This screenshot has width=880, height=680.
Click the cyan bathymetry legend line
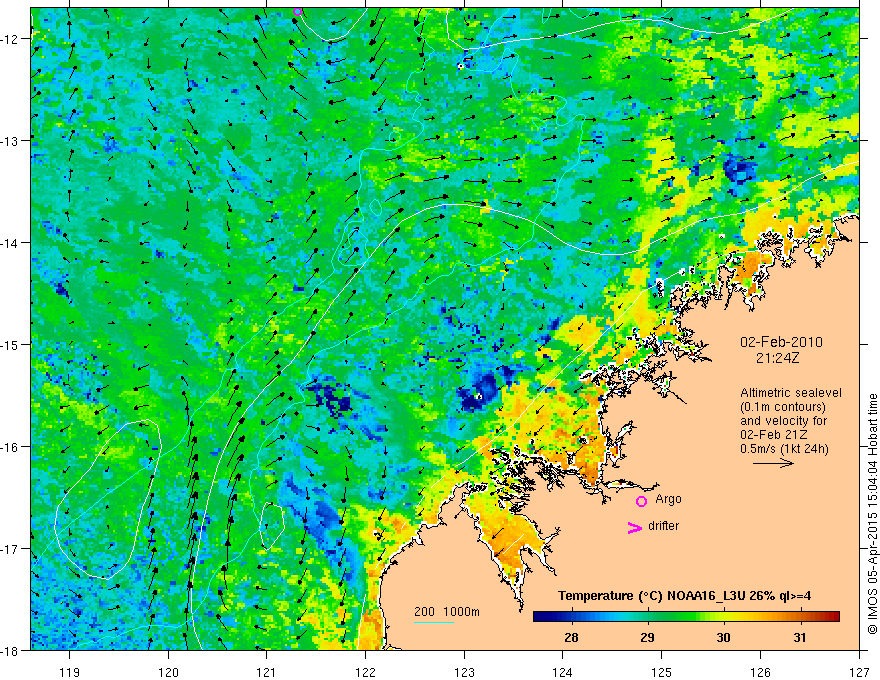pyautogui.click(x=434, y=622)
